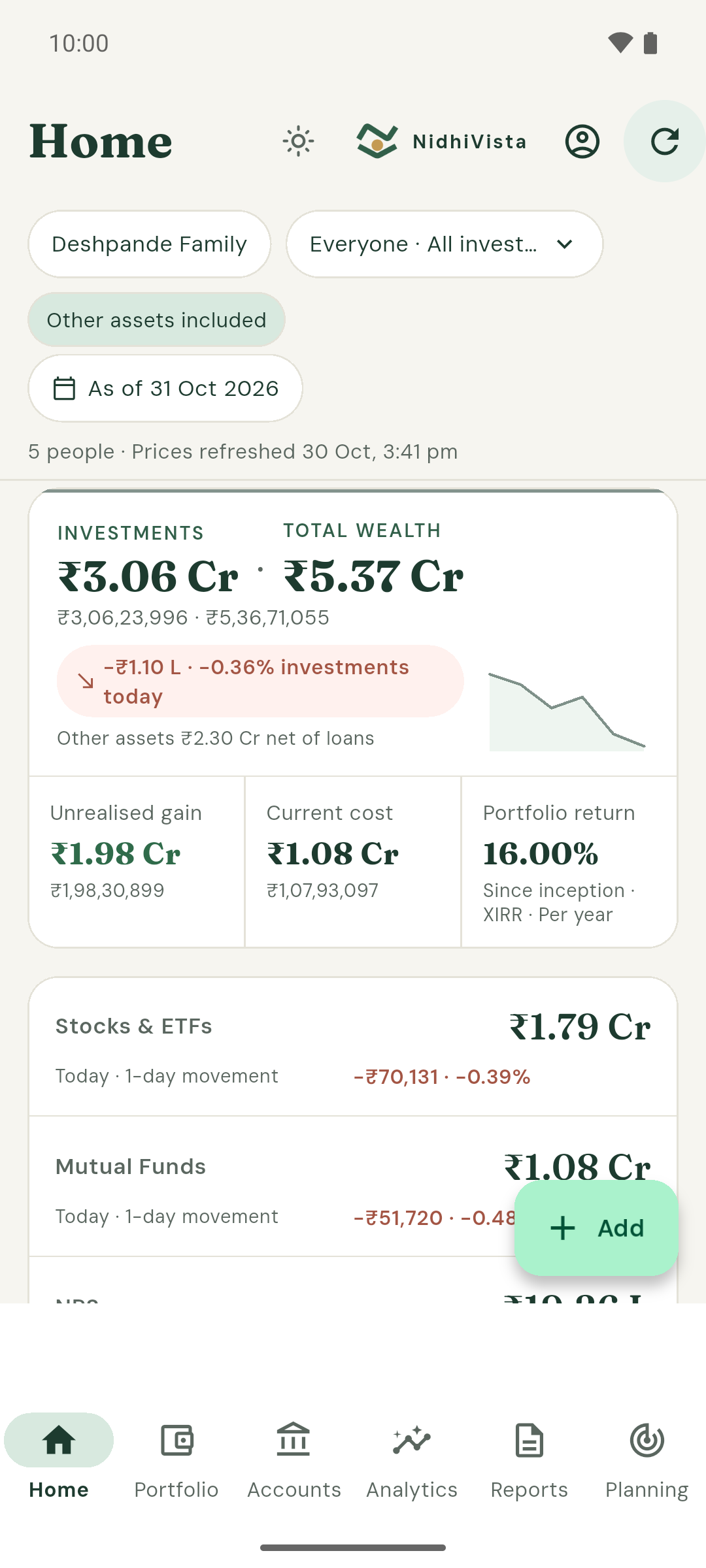This screenshot has width=706, height=1568.
Task: Tap the Add floating button
Action: [596, 1228]
